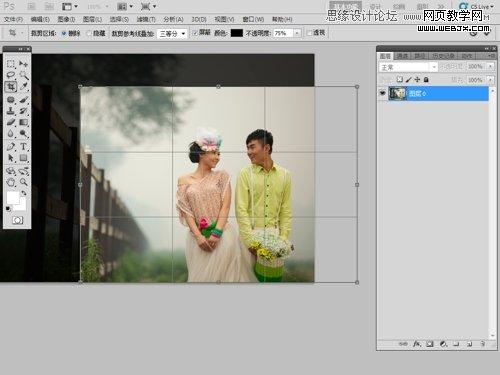This screenshot has height=375, width=500.
Task: Open the layer opacity 100% arrow
Action: (x=491, y=67)
